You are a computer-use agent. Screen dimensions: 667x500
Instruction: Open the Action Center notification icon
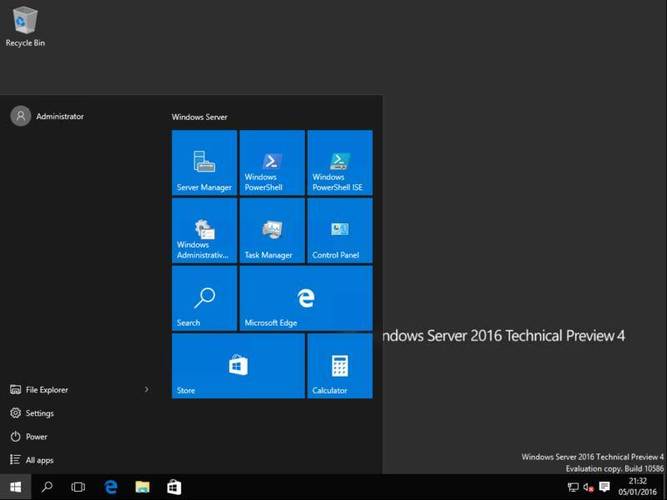click(604, 487)
